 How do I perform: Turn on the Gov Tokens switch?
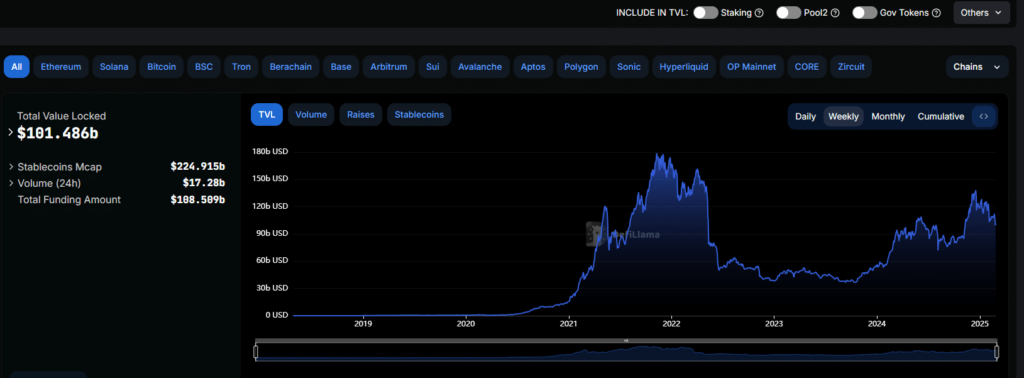(x=864, y=12)
